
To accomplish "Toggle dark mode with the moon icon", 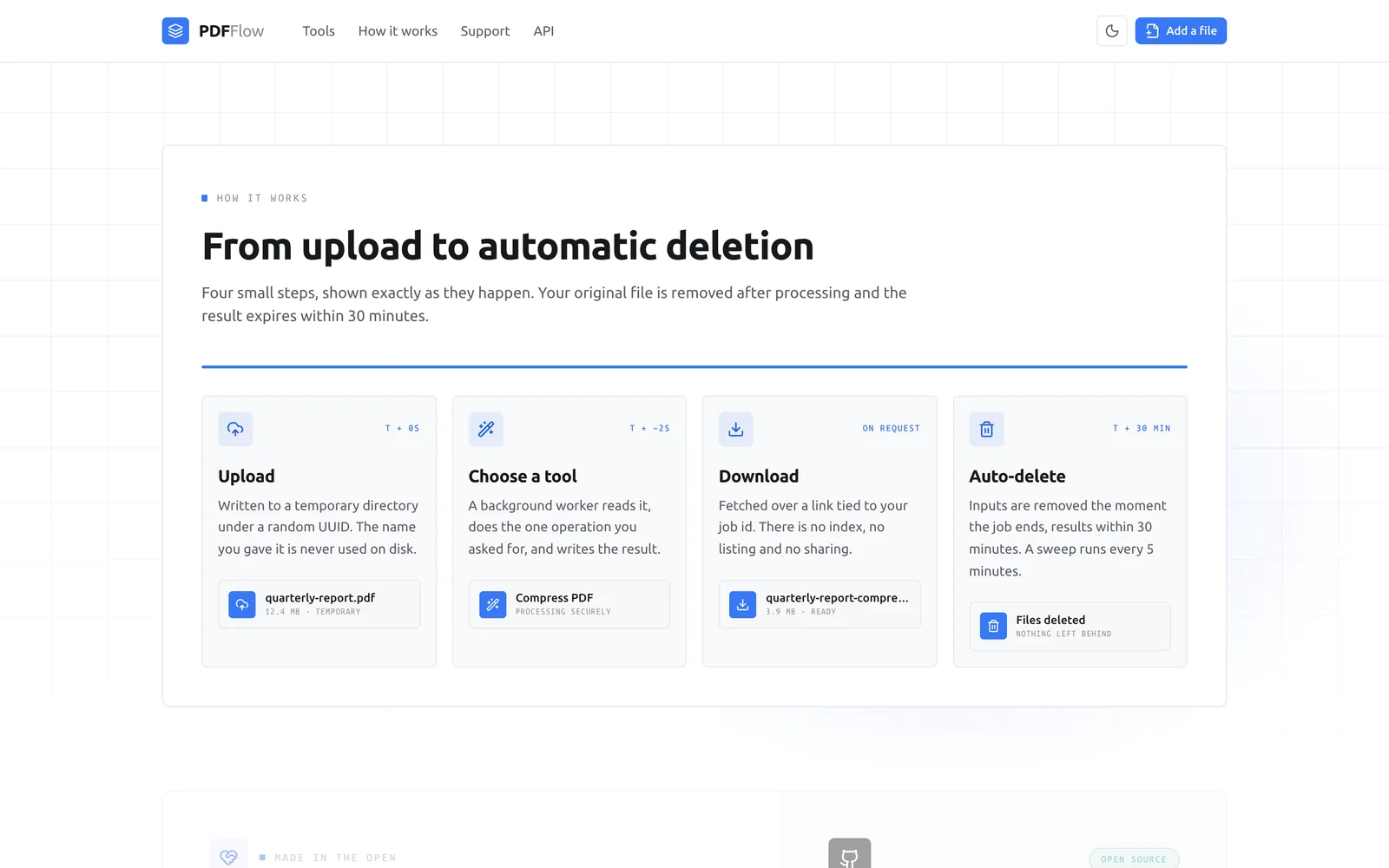I will [x=1112, y=31].
